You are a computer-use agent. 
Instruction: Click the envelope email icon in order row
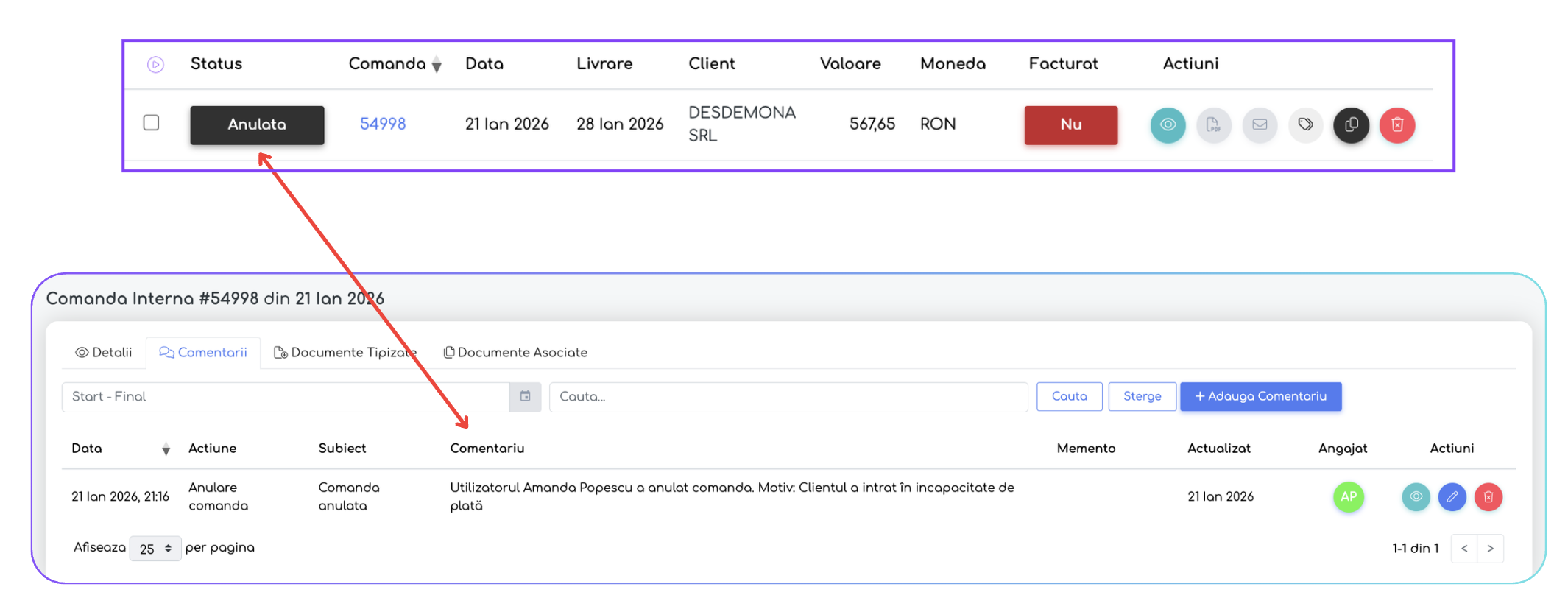click(x=1260, y=124)
